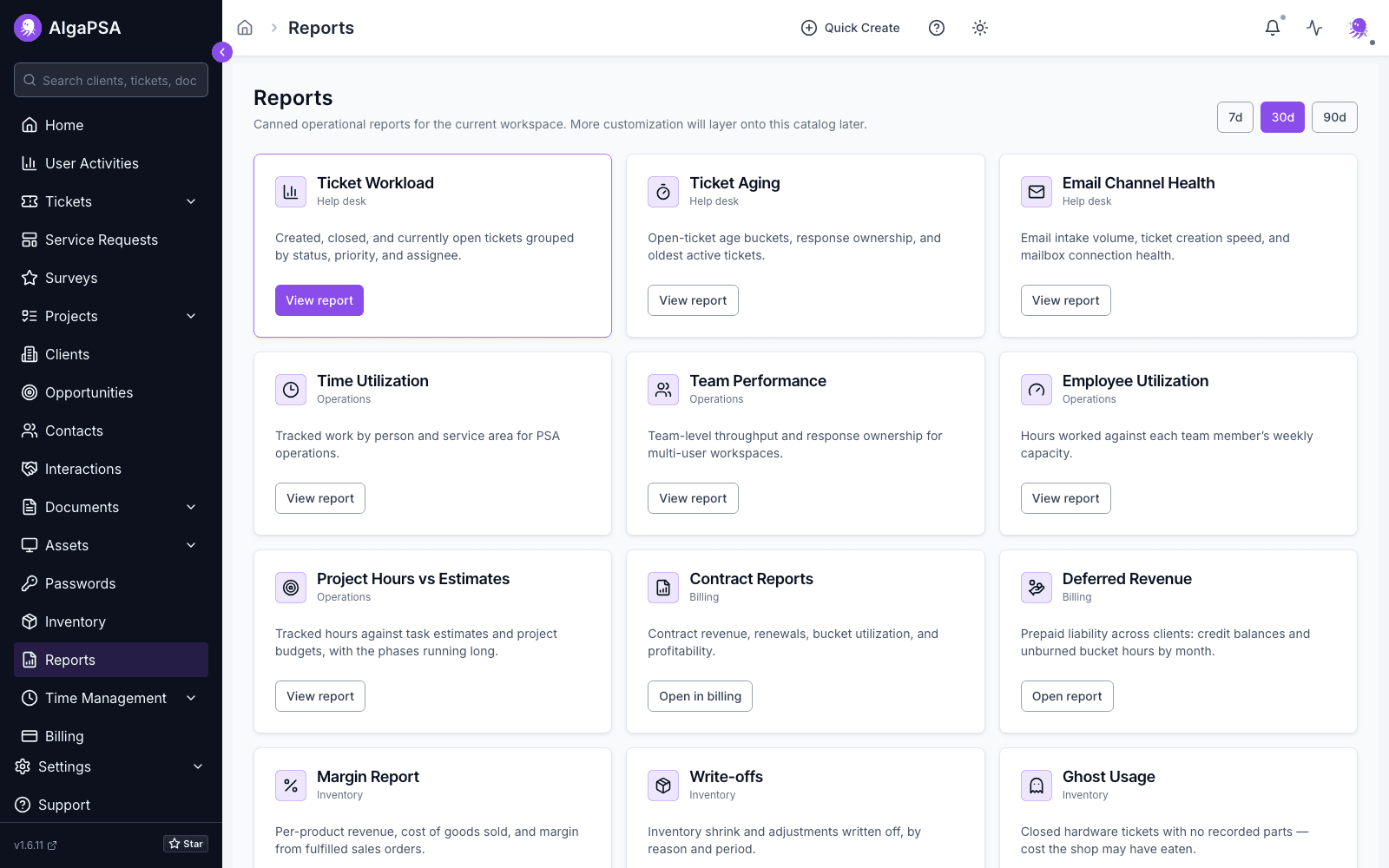Open the v1.6.11 version link
Image resolution: width=1389 pixels, height=868 pixels.
click(x=36, y=845)
